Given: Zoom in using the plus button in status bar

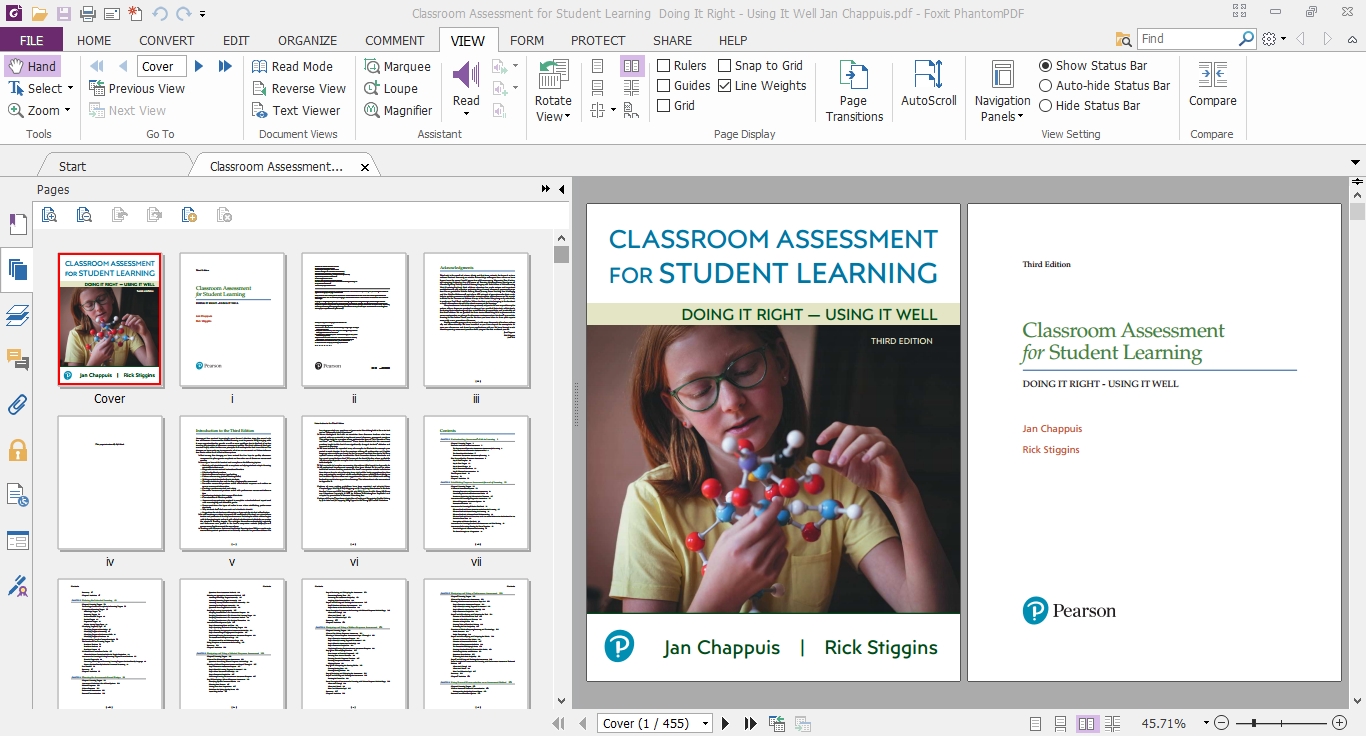Looking at the screenshot, I should tap(1339, 723).
